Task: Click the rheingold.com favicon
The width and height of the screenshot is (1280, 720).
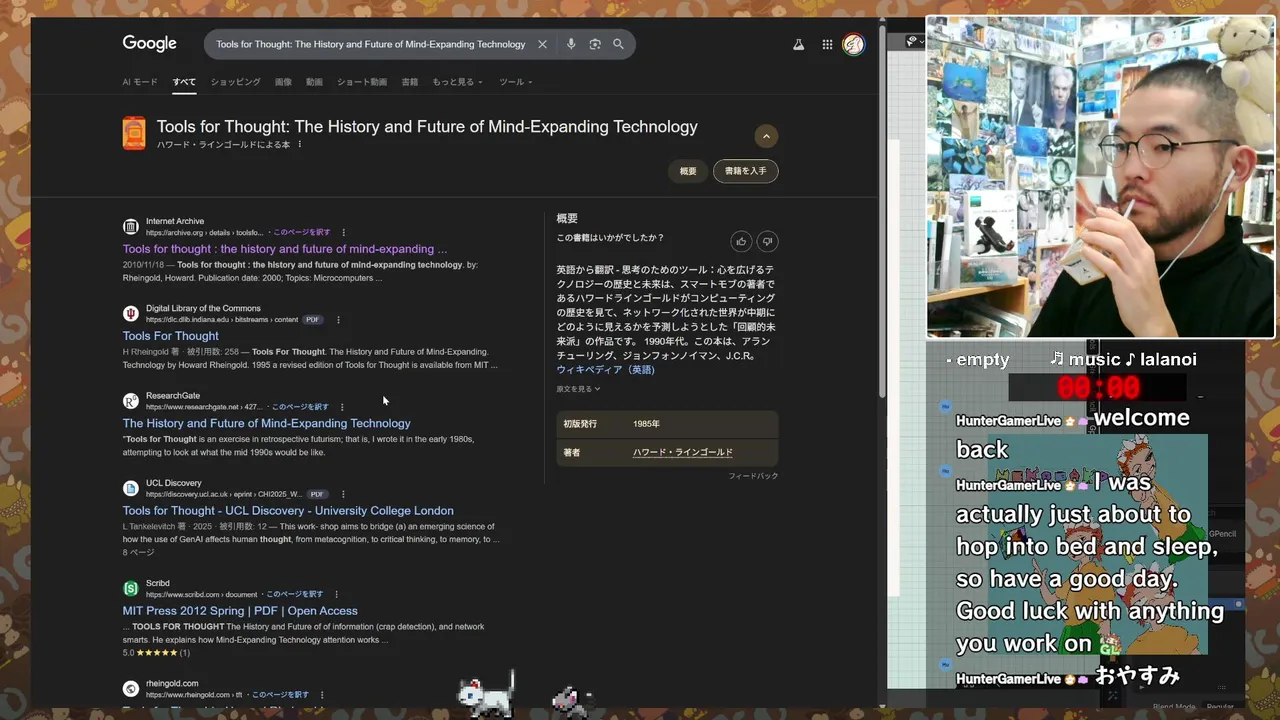Action: click(131, 689)
